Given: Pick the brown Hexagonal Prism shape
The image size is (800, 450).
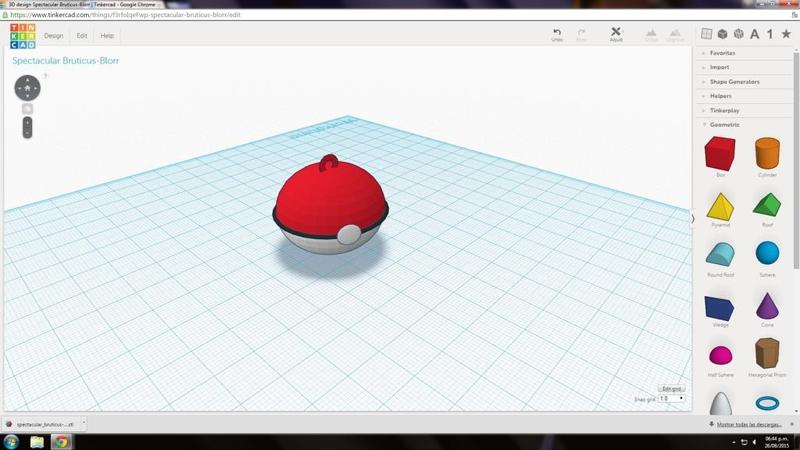Looking at the screenshot, I should pyautogui.click(x=767, y=353).
